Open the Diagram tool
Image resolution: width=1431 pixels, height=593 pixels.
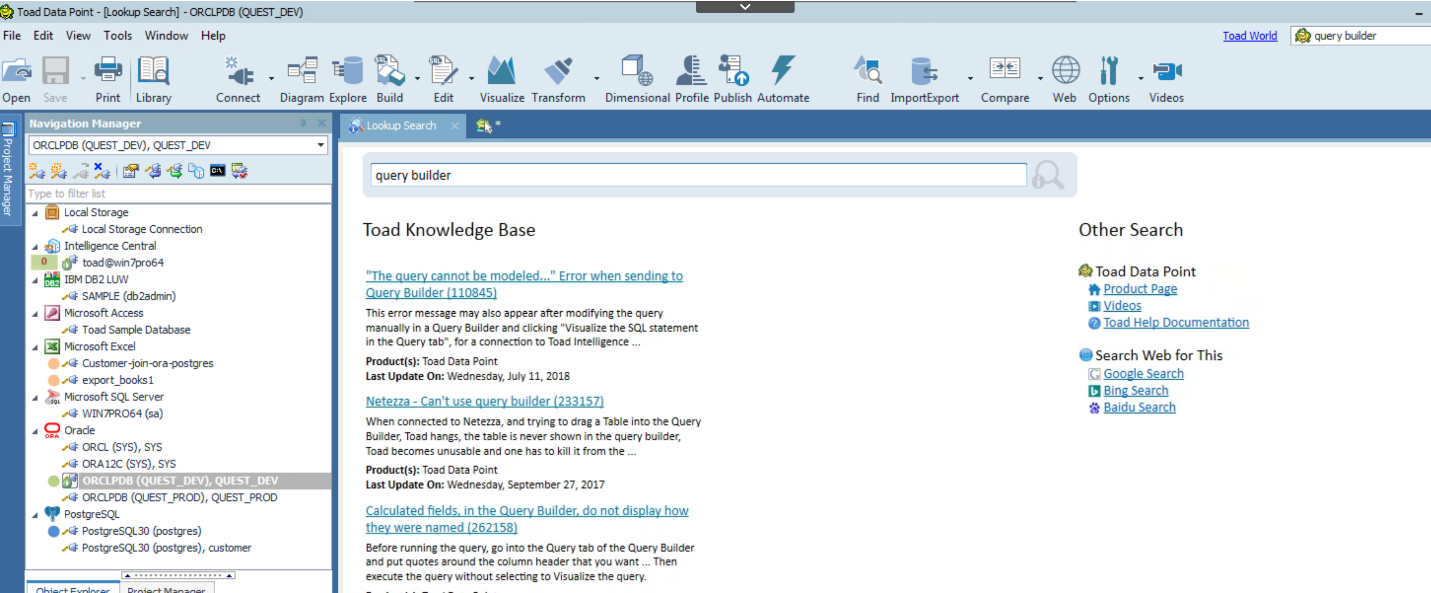[301, 72]
